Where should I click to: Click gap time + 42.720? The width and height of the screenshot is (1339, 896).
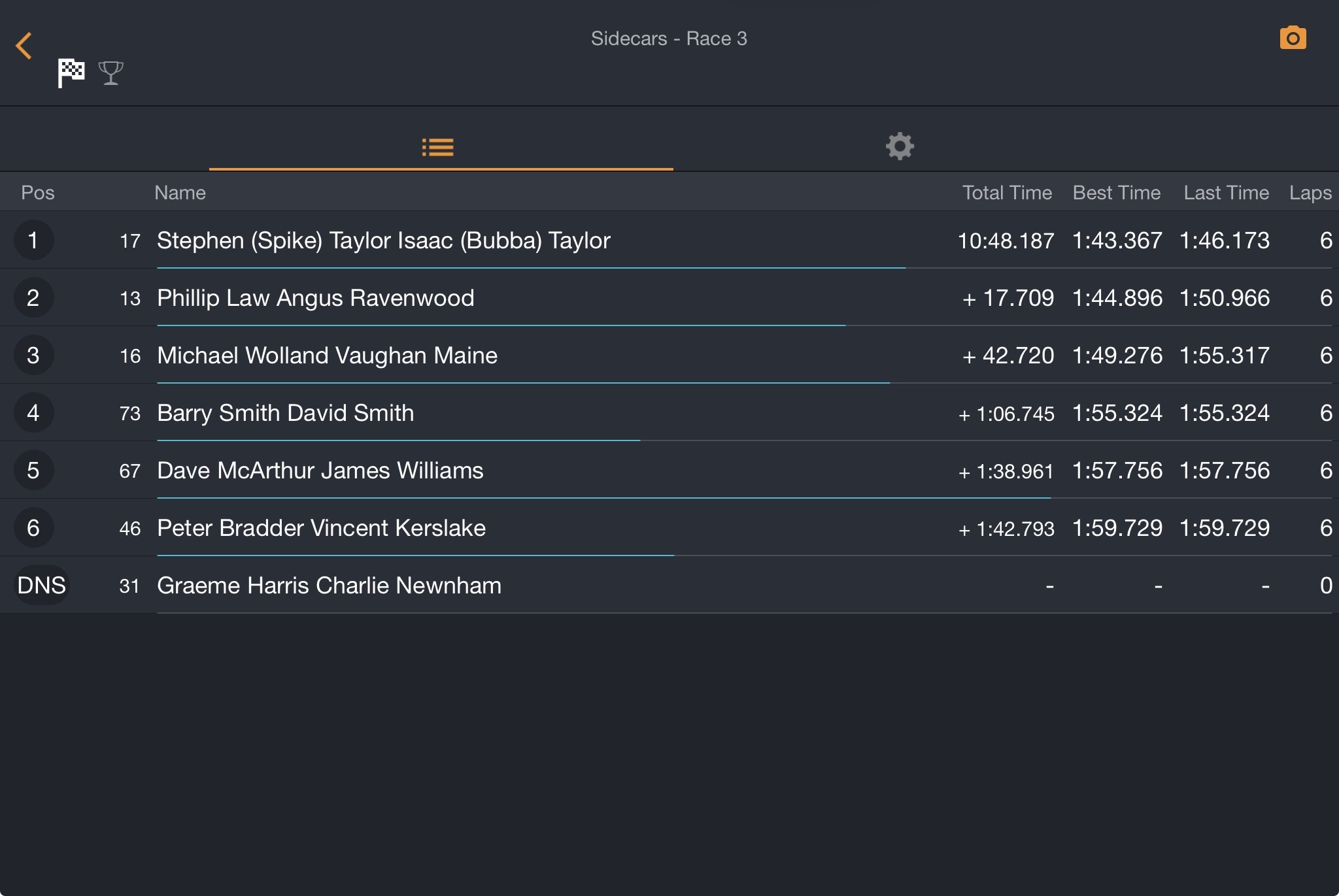point(1008,356)
